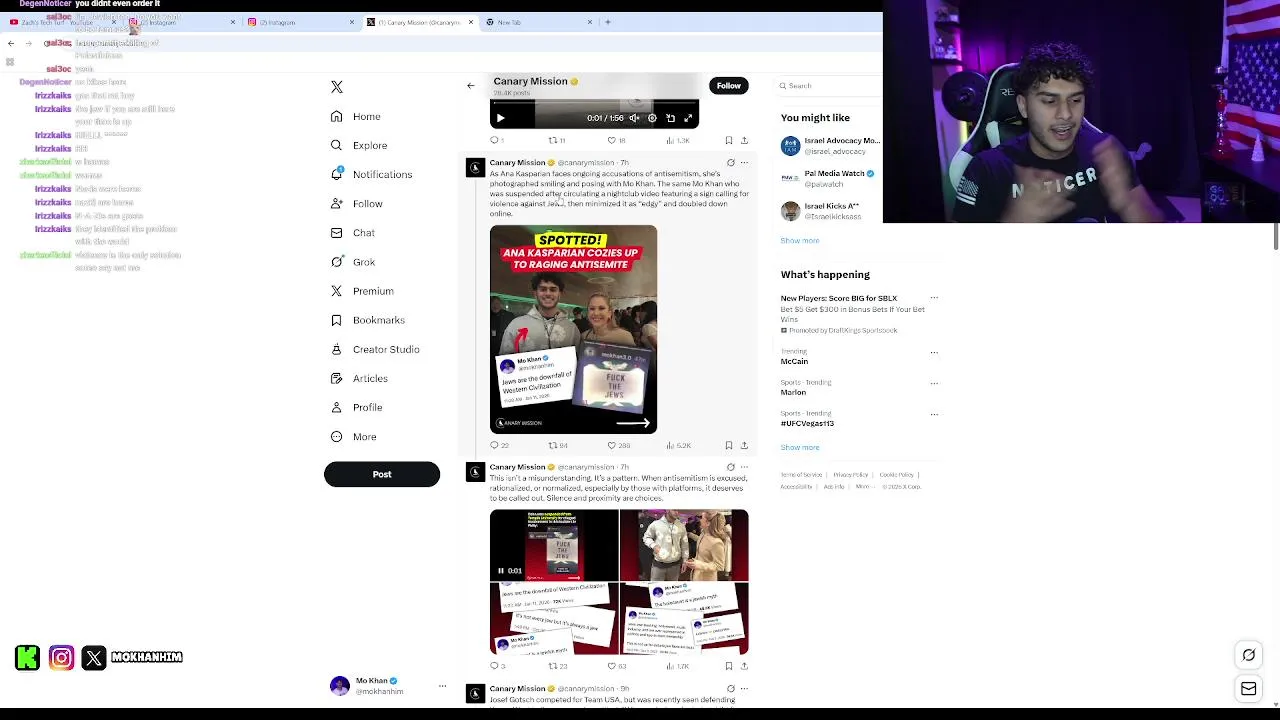1280x720 pixels.
Task: Click the X logo in the sidebar
Action: pyautogui.click(x=337, y=87)
